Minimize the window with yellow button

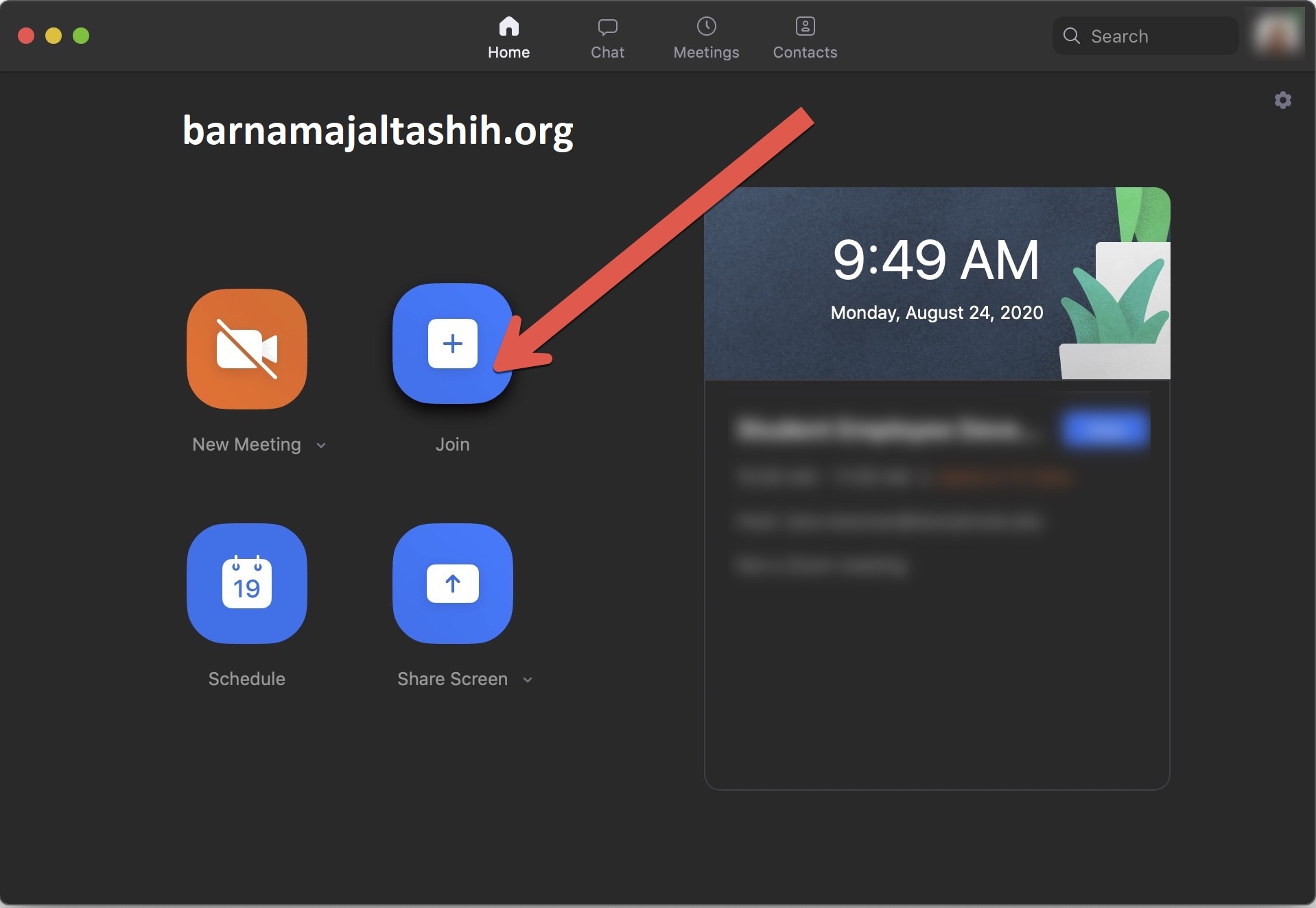54,36
